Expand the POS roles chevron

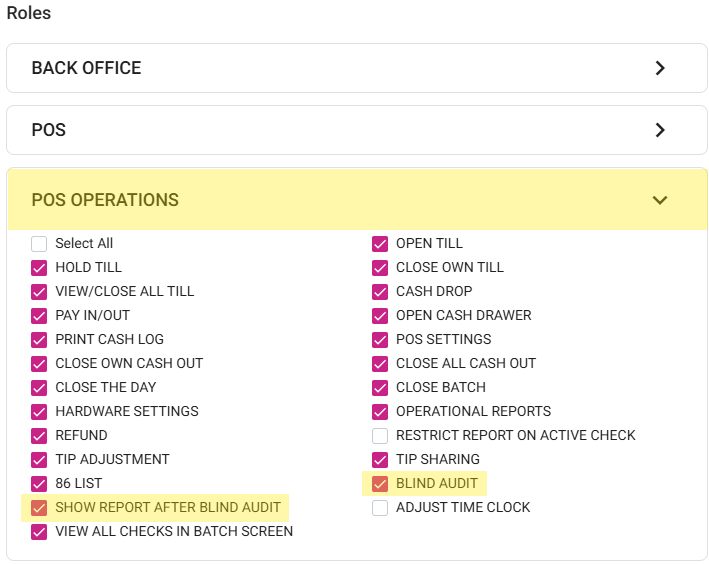pyautogui.click(x=659, y=130)
